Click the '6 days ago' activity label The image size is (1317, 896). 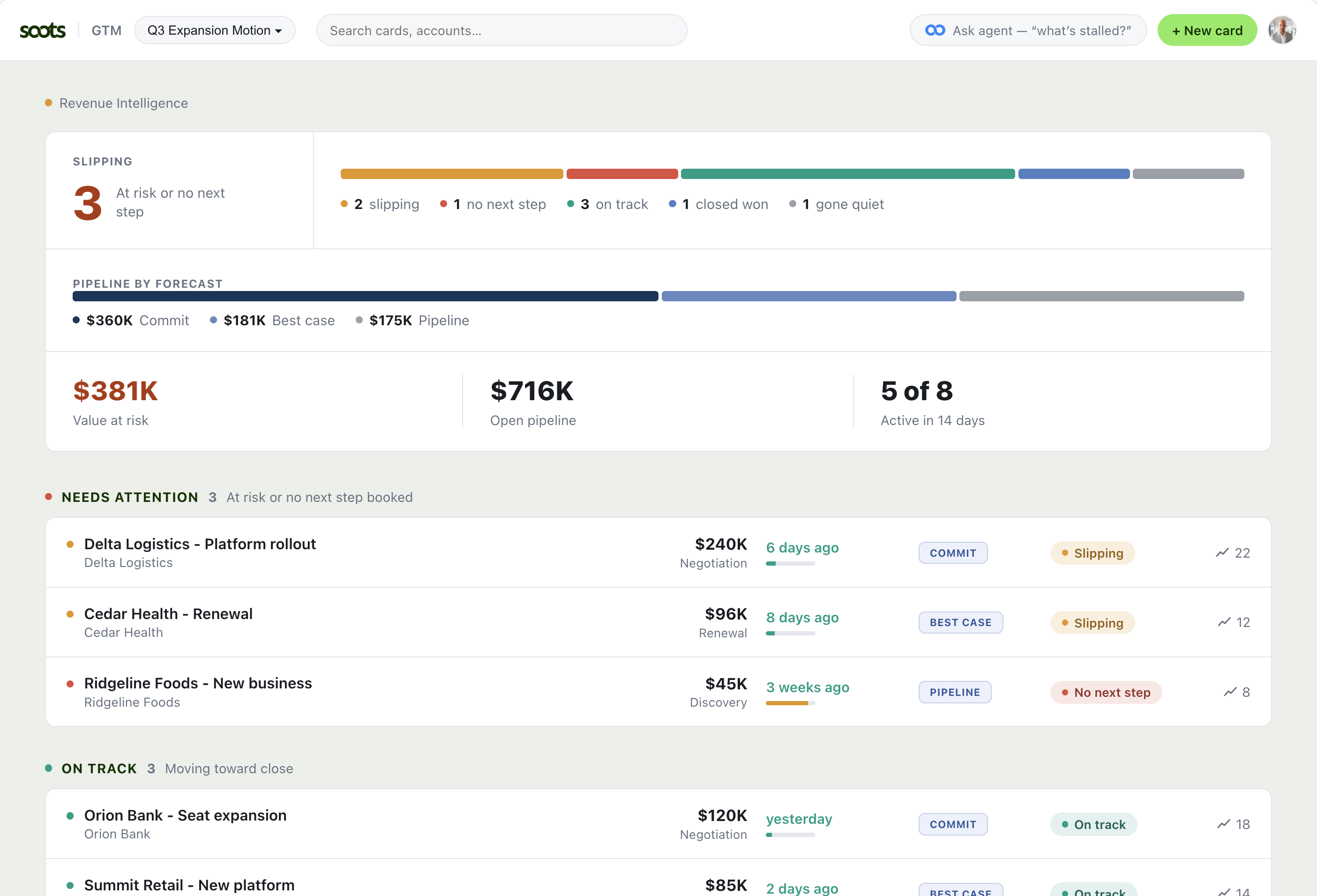click(802, 548)
